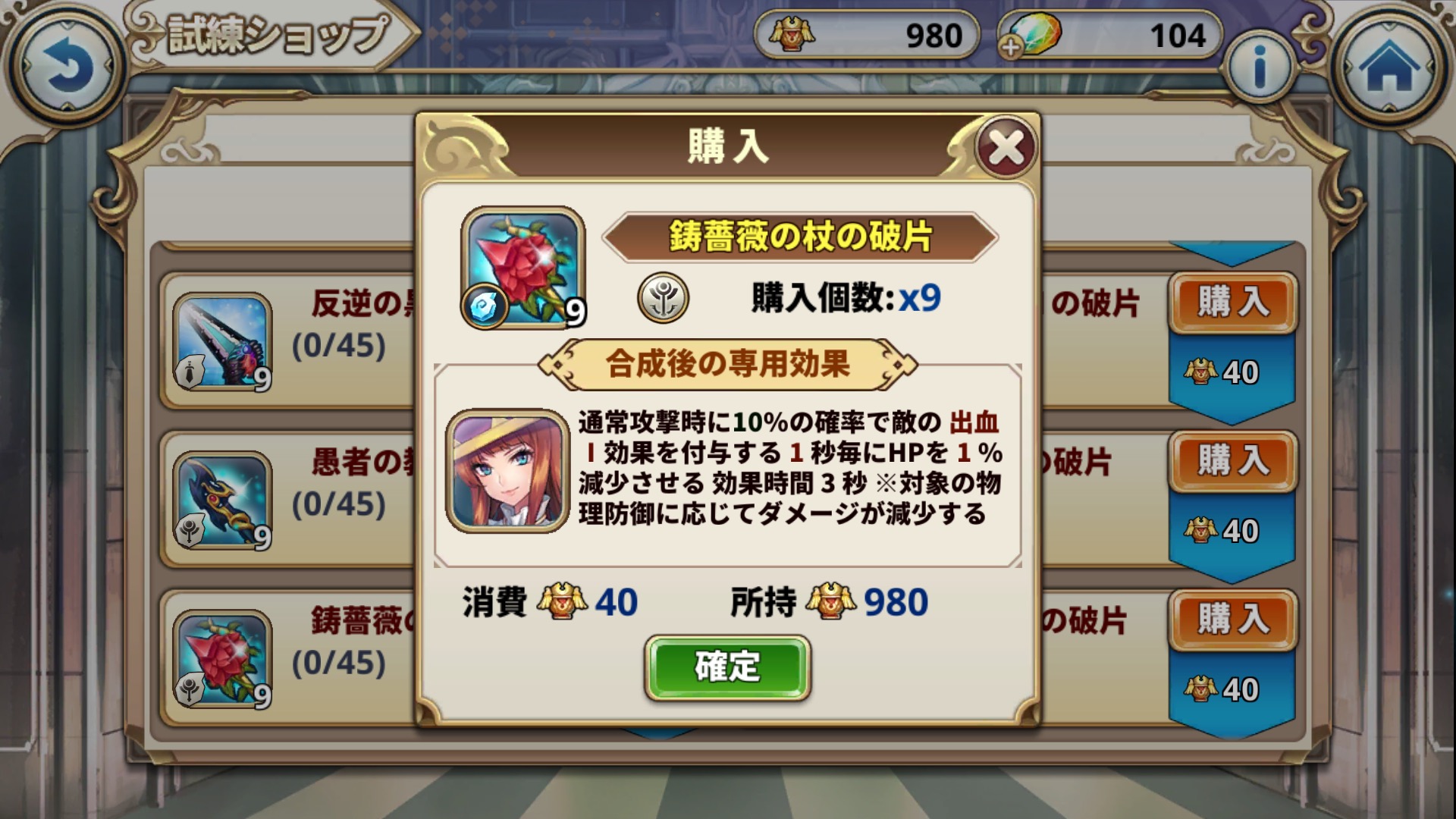Tap the blue back arrow icon
1456x819 pixels.
(x=67, y=70)
